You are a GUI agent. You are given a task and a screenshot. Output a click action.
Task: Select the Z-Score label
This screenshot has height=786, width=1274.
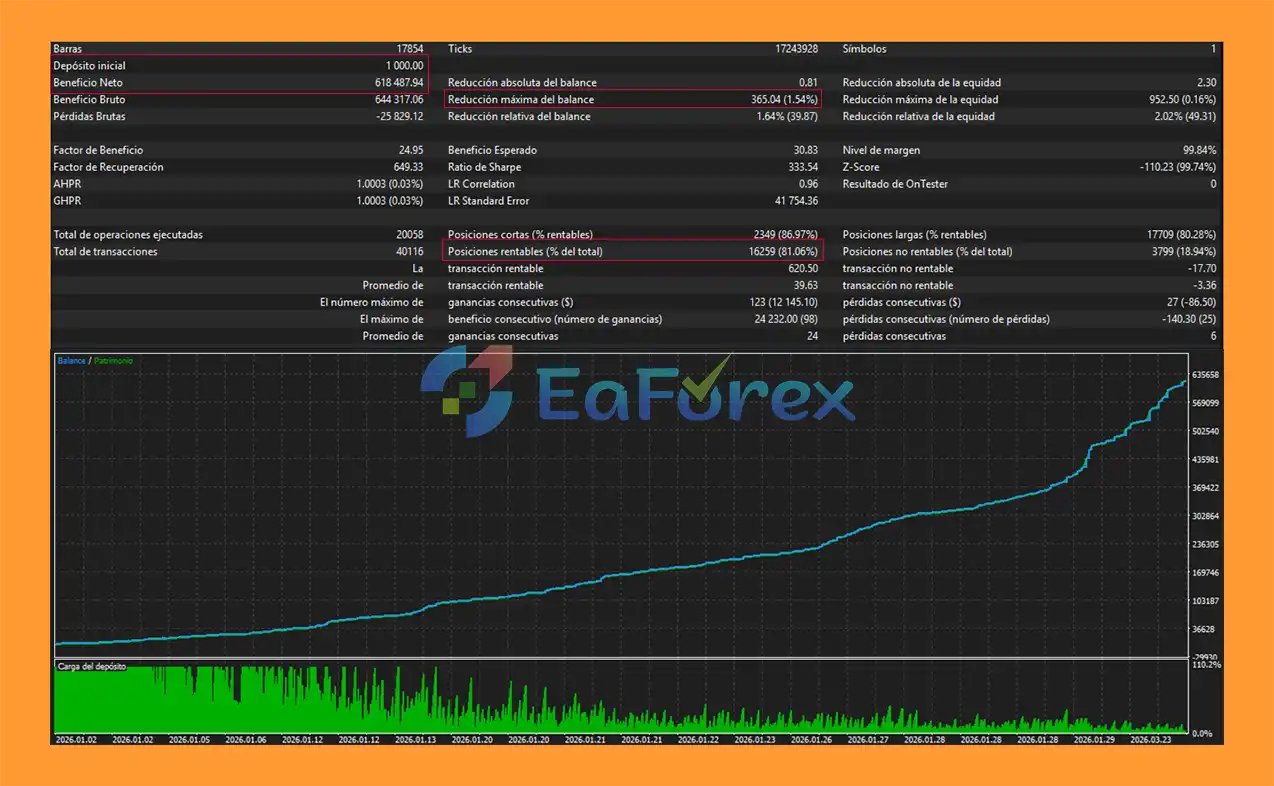[862, 168]
